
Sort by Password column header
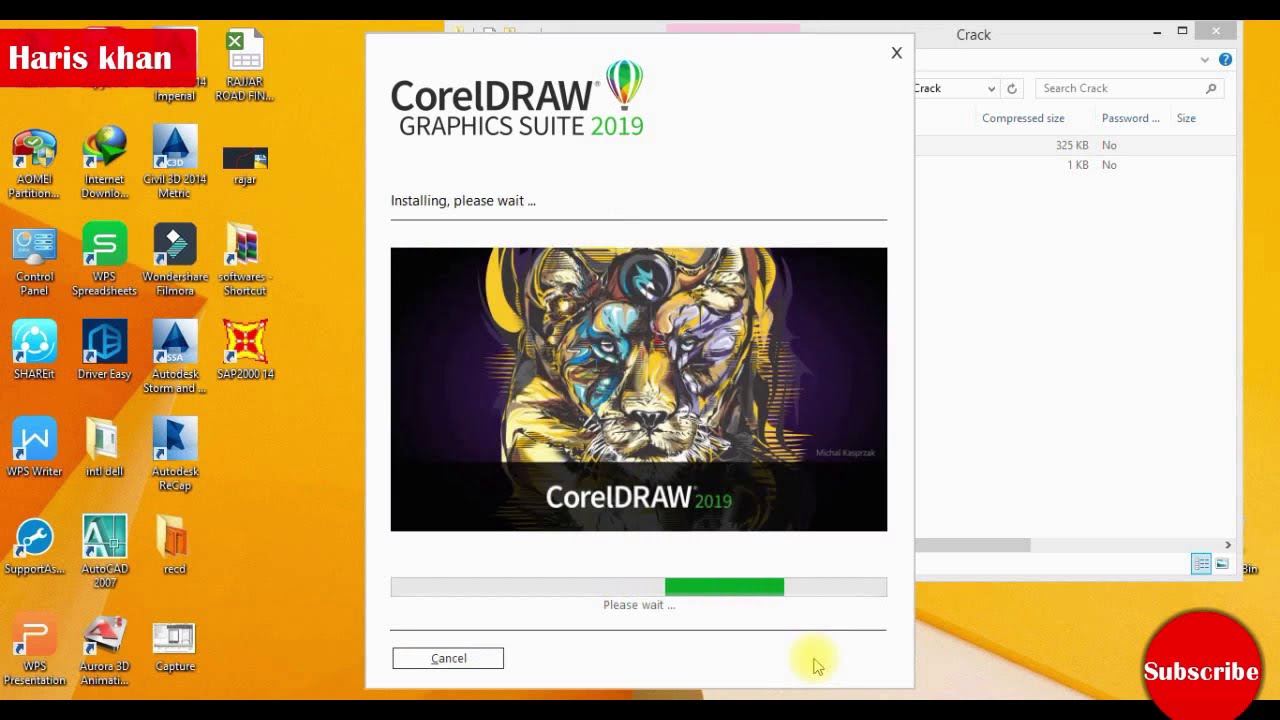[x=1131, y=118]
